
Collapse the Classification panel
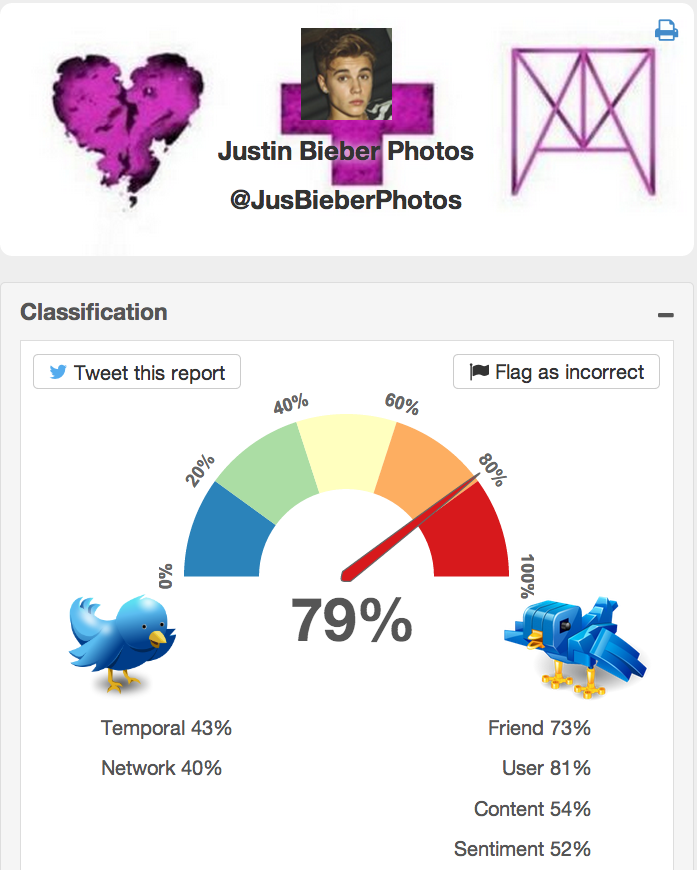(665, 315)
